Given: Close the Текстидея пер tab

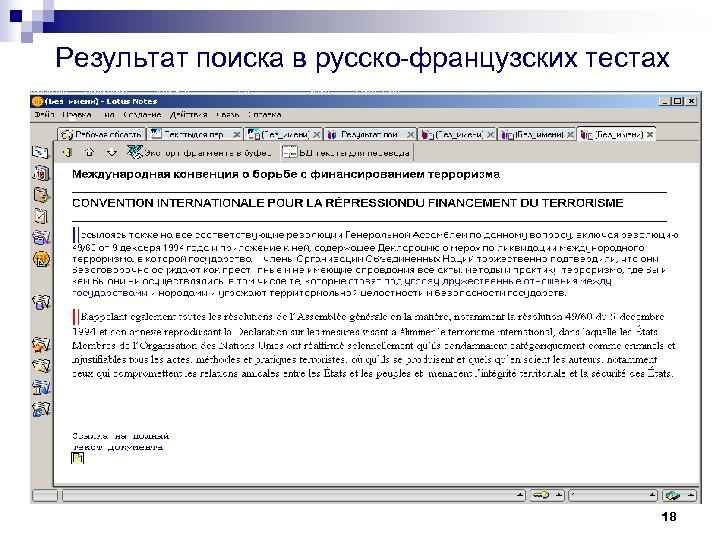Looking at the screenshot, I should coord(236,135).
